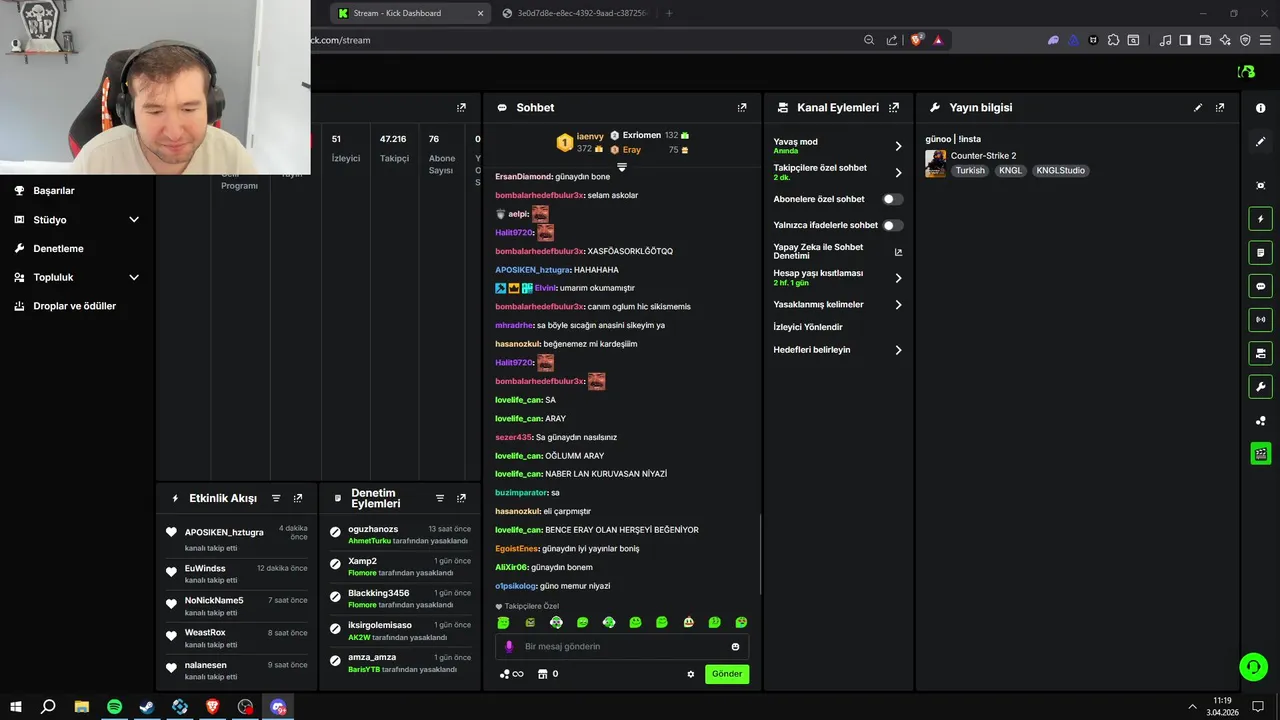1280x720 pixels.
Task: Open oguzhanozs entry in moderation actions
Action: click(373, 529)
